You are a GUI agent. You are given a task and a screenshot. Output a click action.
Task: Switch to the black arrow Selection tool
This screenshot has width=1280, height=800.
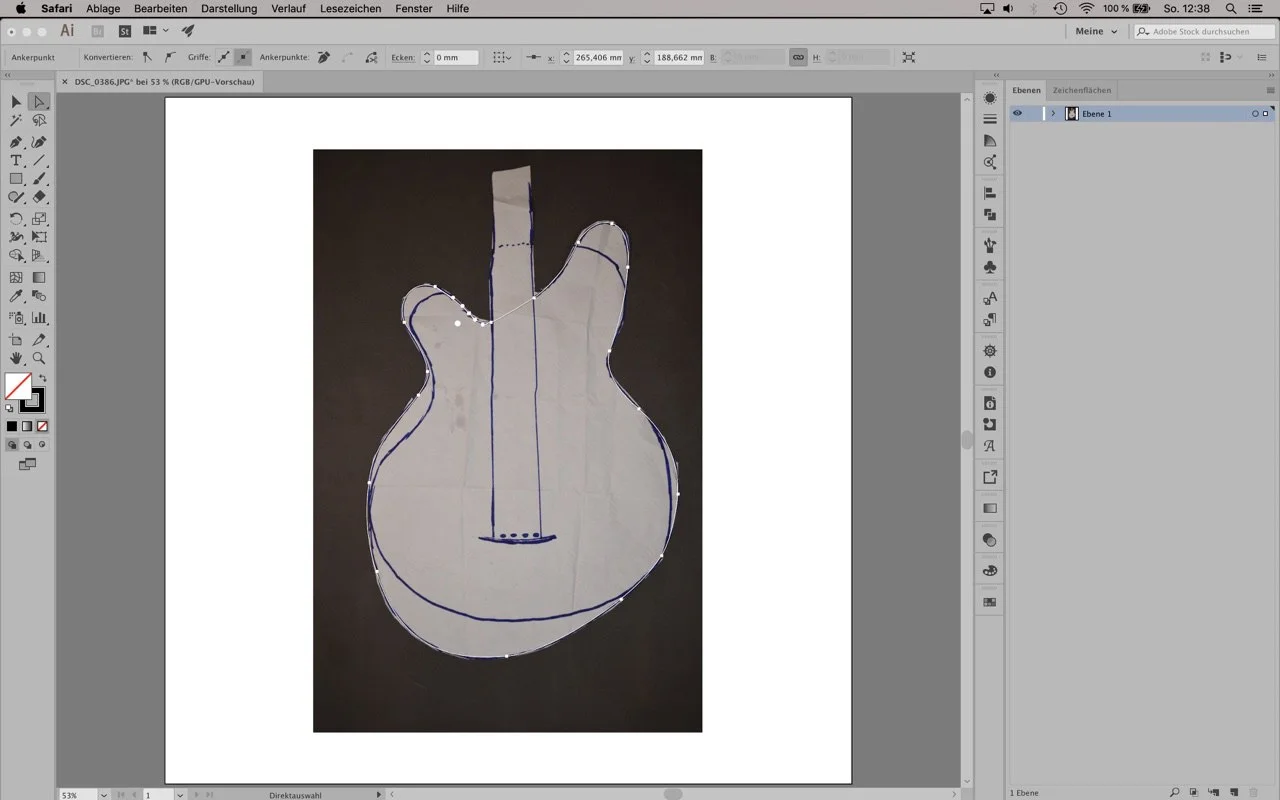16,102
